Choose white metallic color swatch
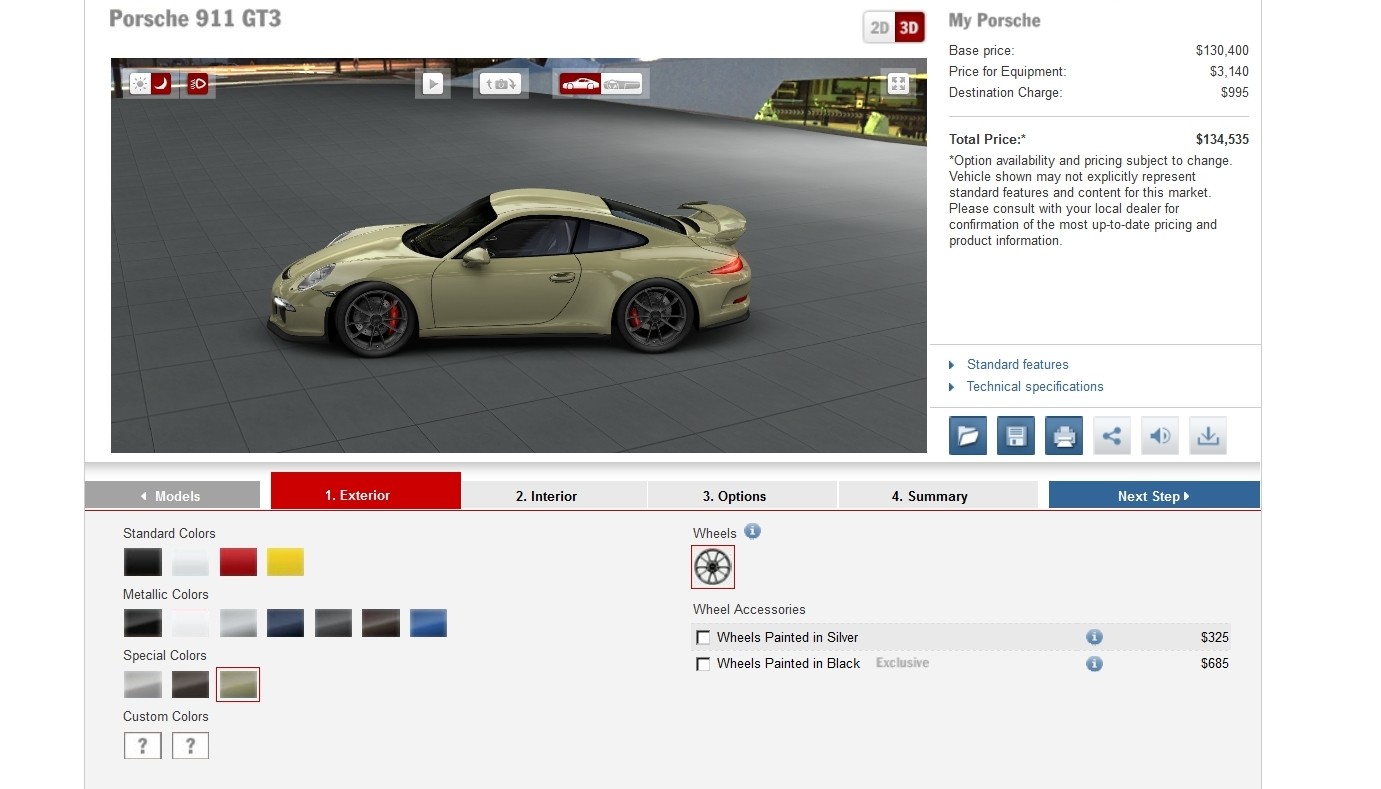Viewport: 1381px width, 789px height. [190, 623]
